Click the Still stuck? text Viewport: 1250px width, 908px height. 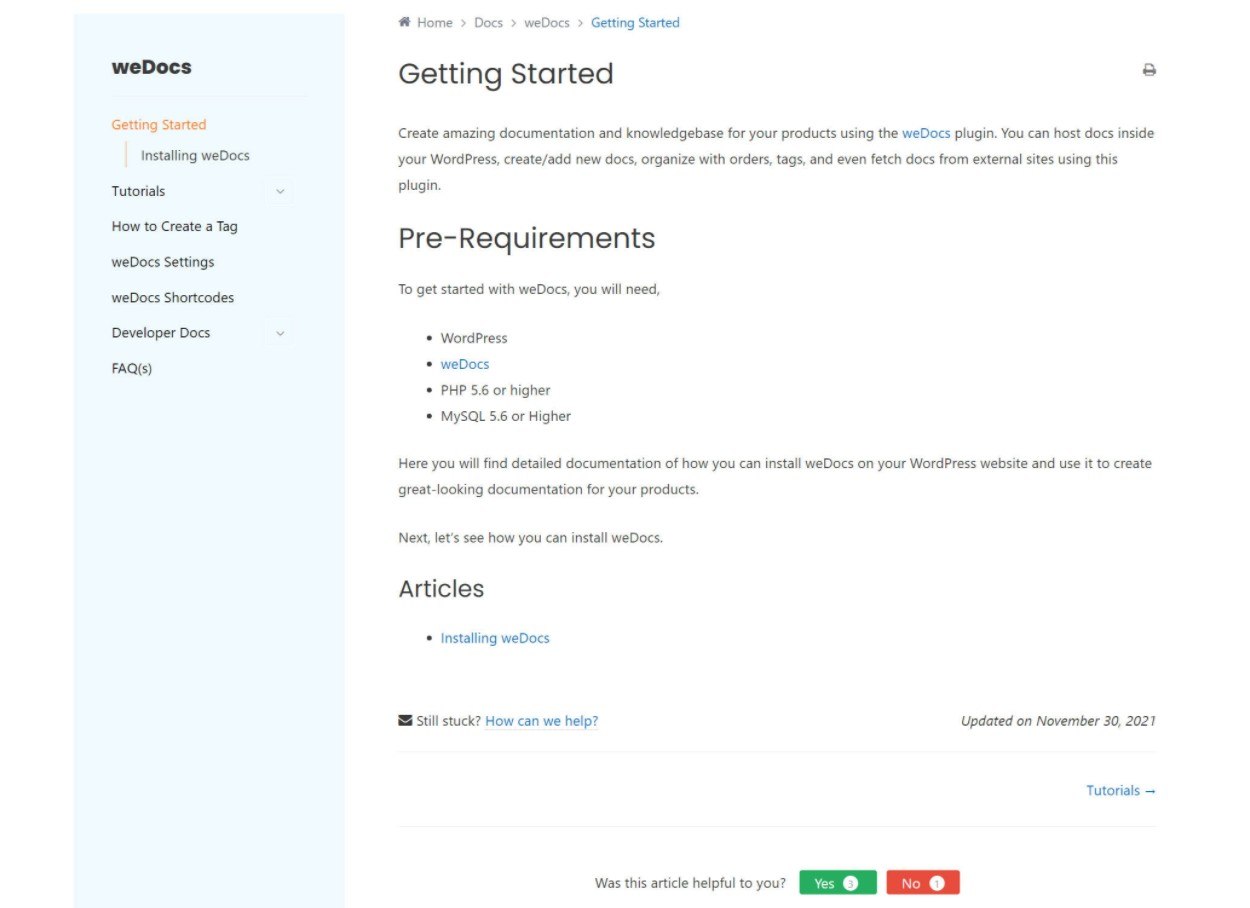pos(449,721)
